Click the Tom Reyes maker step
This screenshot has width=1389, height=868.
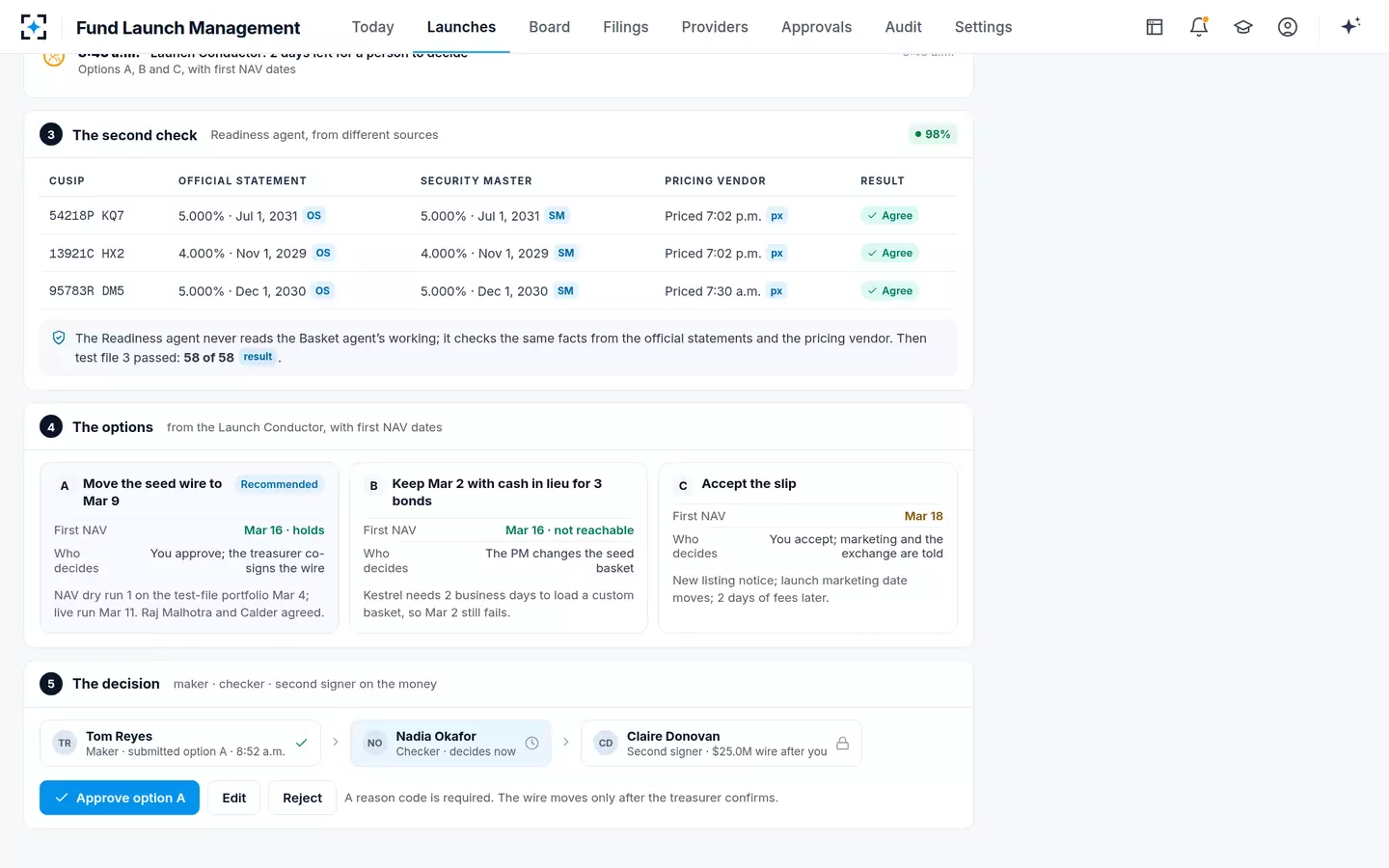pos(180,744)
